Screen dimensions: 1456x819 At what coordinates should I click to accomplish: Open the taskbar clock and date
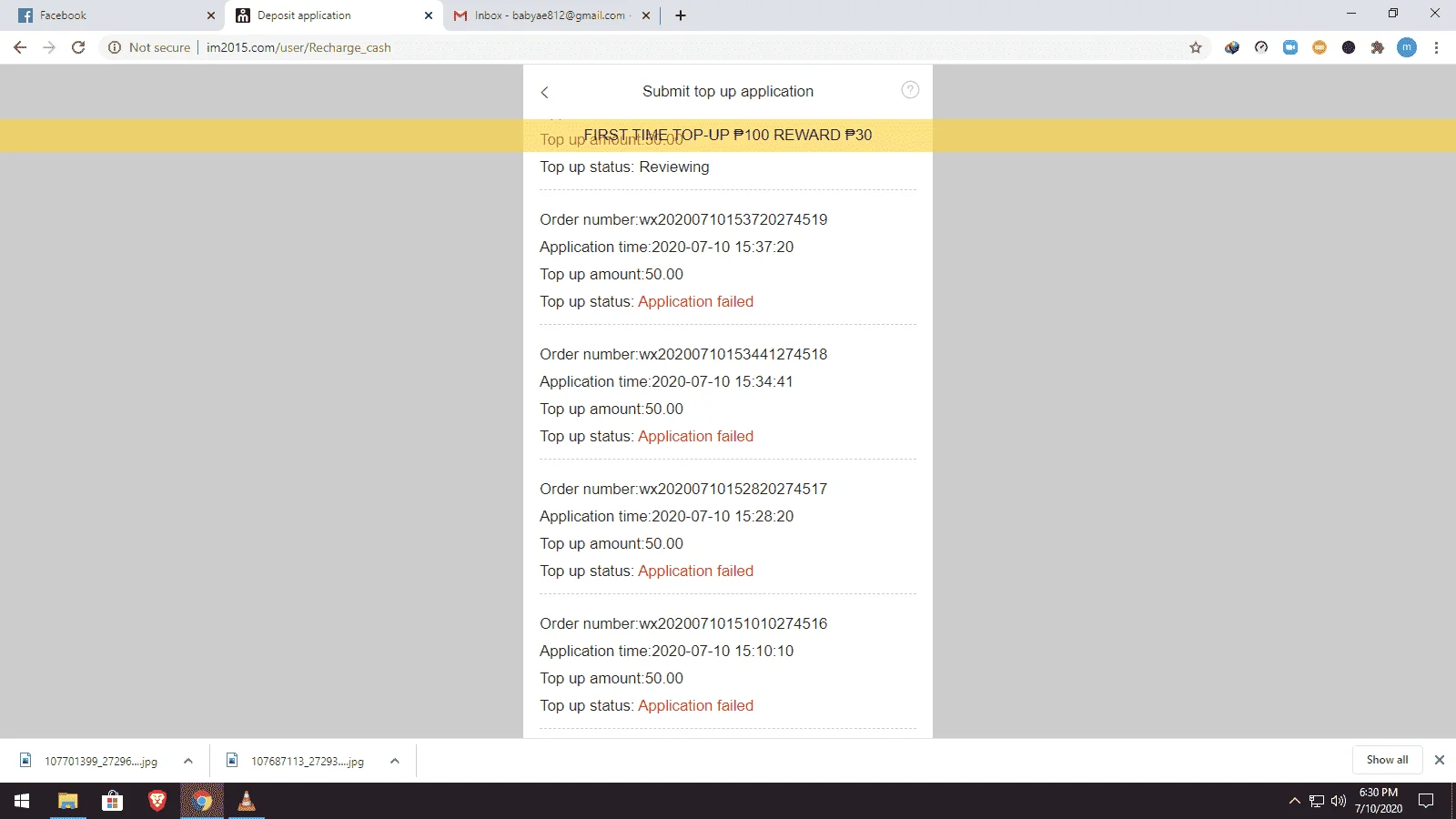(1378, 801)
